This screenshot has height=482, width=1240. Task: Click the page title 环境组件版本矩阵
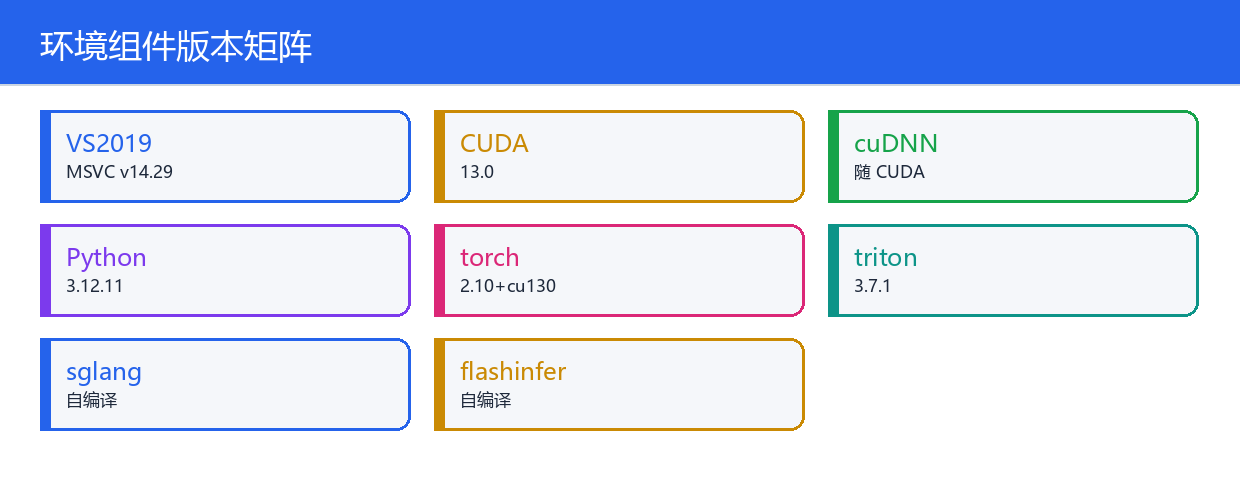click(176, 46)
